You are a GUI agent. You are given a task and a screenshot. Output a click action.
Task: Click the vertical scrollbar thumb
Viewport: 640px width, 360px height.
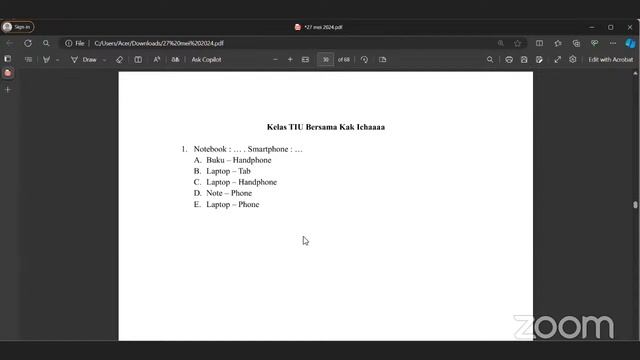[x=635, y=204]
